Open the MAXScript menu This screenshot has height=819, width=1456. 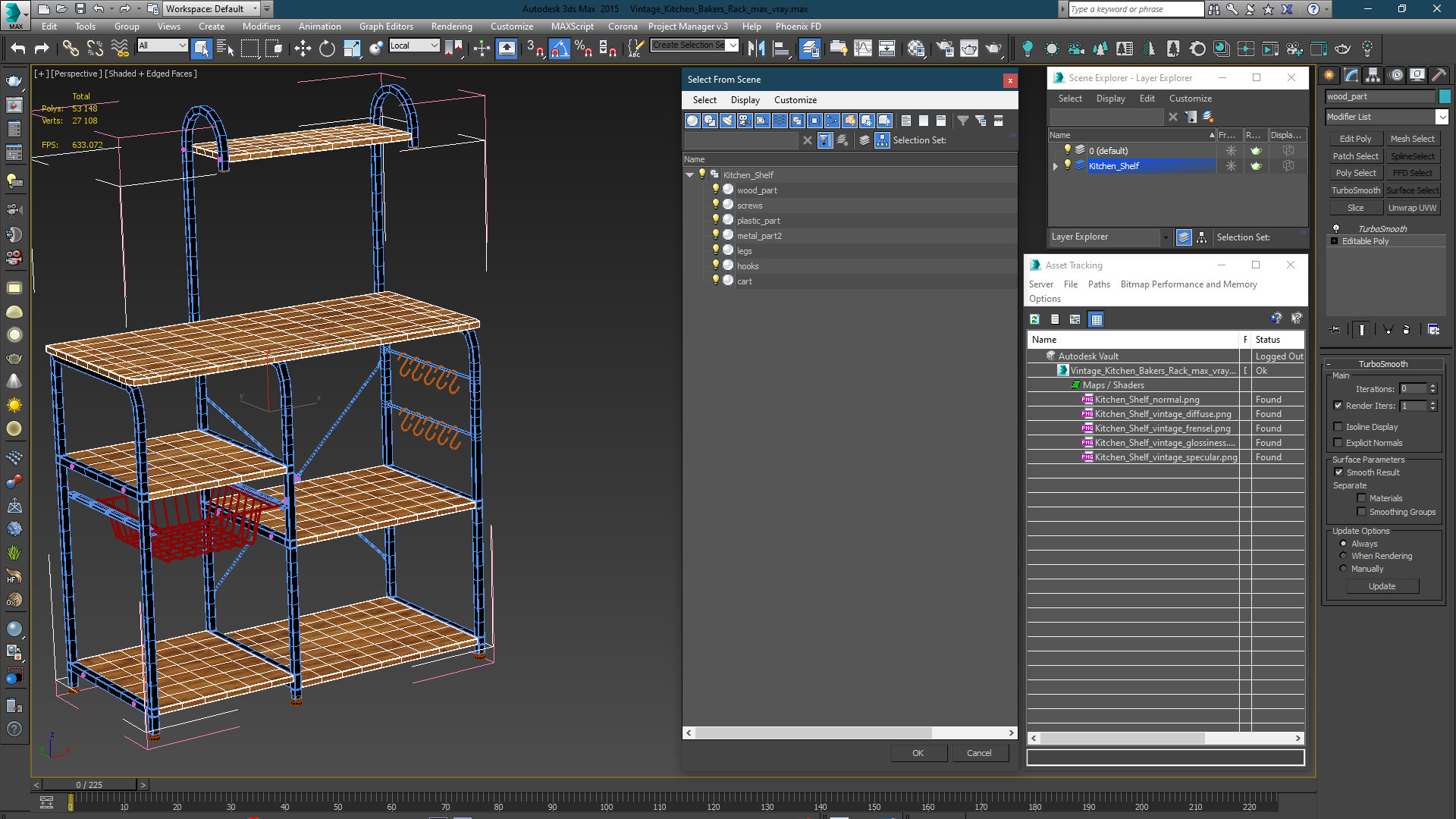coord(572,27)
